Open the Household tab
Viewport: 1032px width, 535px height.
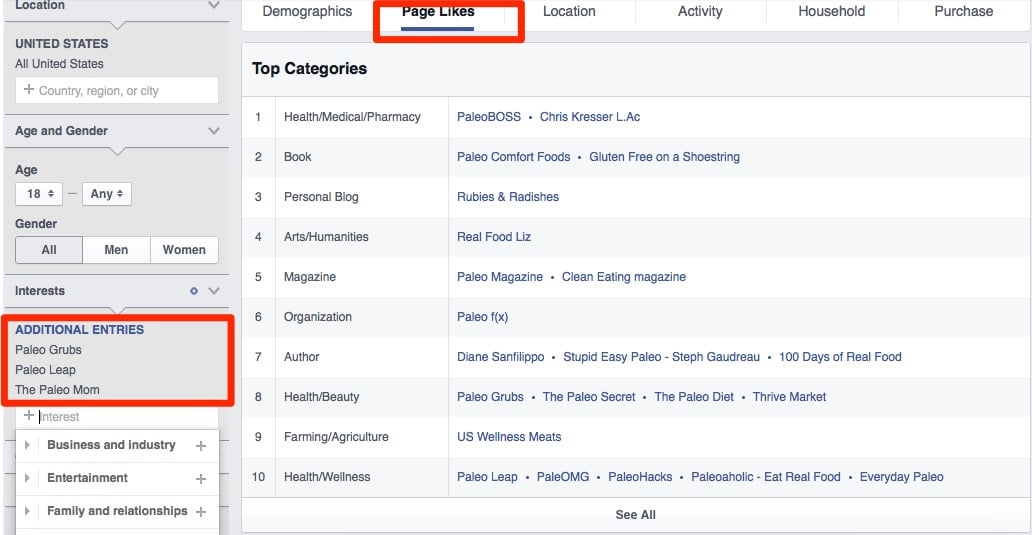(x=831, y=12)
